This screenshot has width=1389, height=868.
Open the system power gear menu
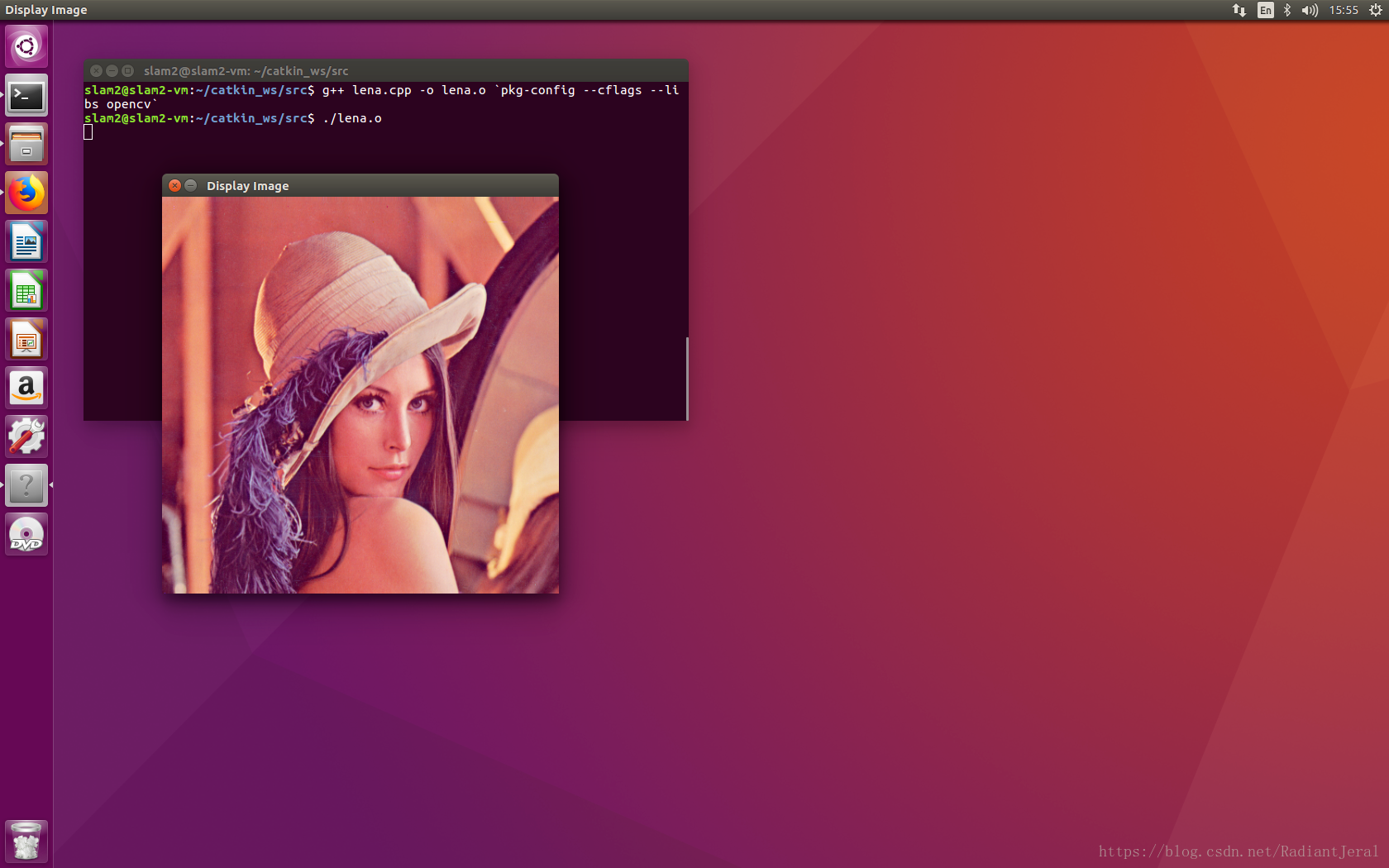pos(1375,10)
